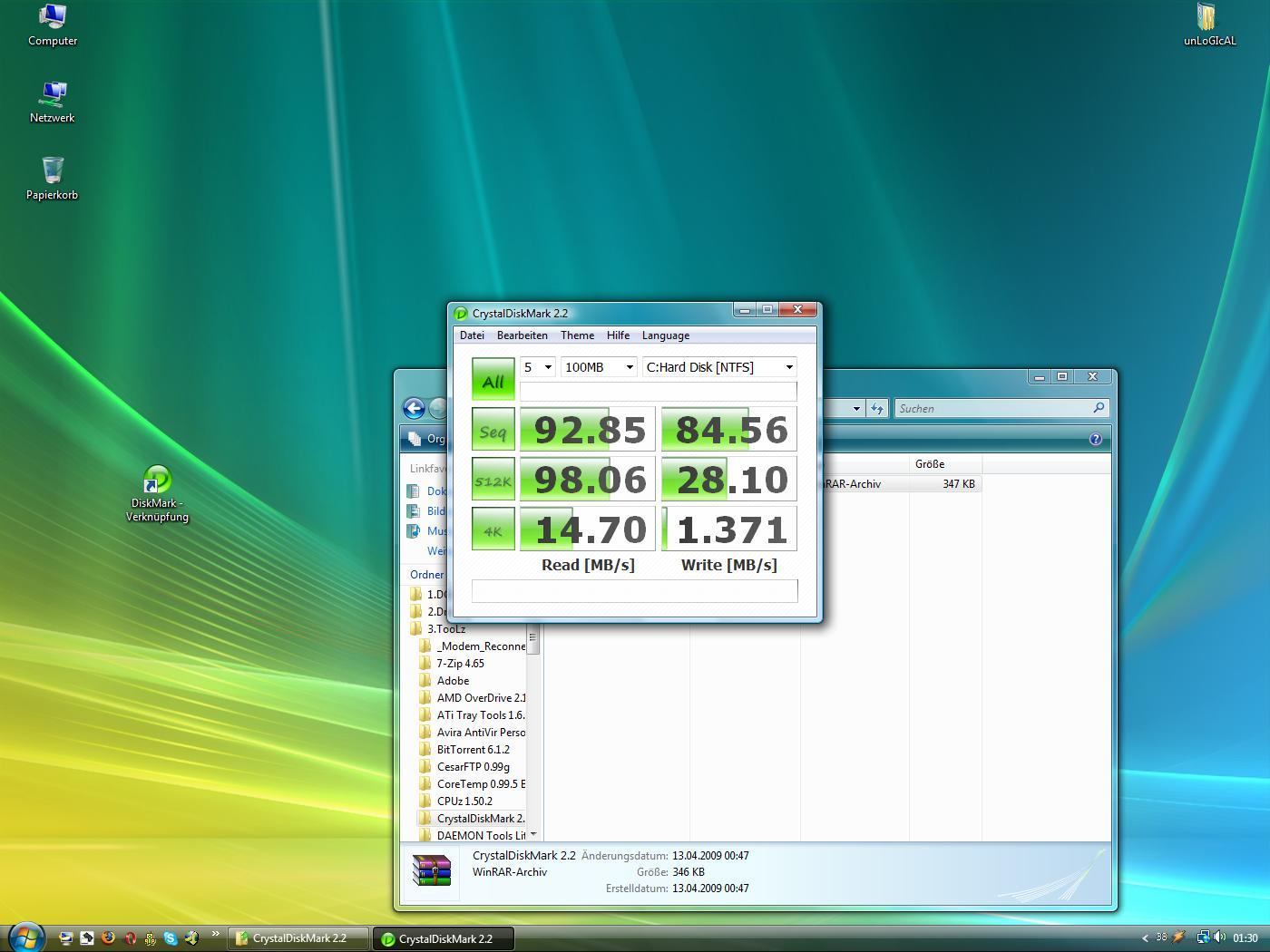Click the lightning bolt tray icon
1270x952 pixels.
(1179, 937)
